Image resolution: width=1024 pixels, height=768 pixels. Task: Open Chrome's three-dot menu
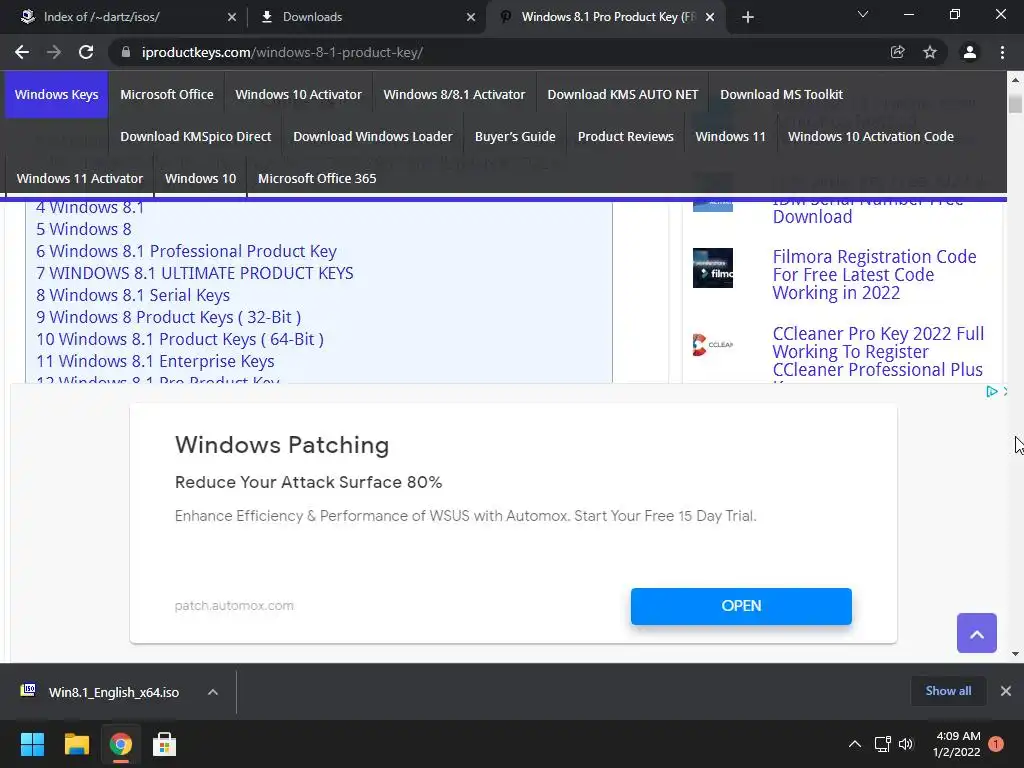pyautogui.click(x=1002, y=52)
